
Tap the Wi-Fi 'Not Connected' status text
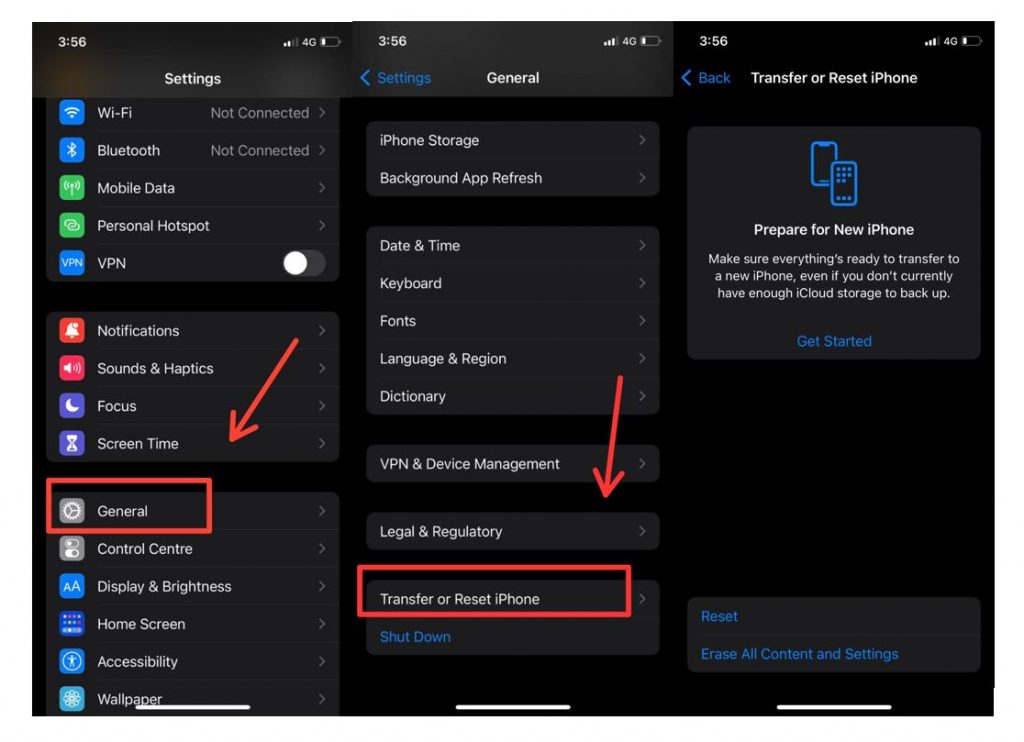click(260, 112)
